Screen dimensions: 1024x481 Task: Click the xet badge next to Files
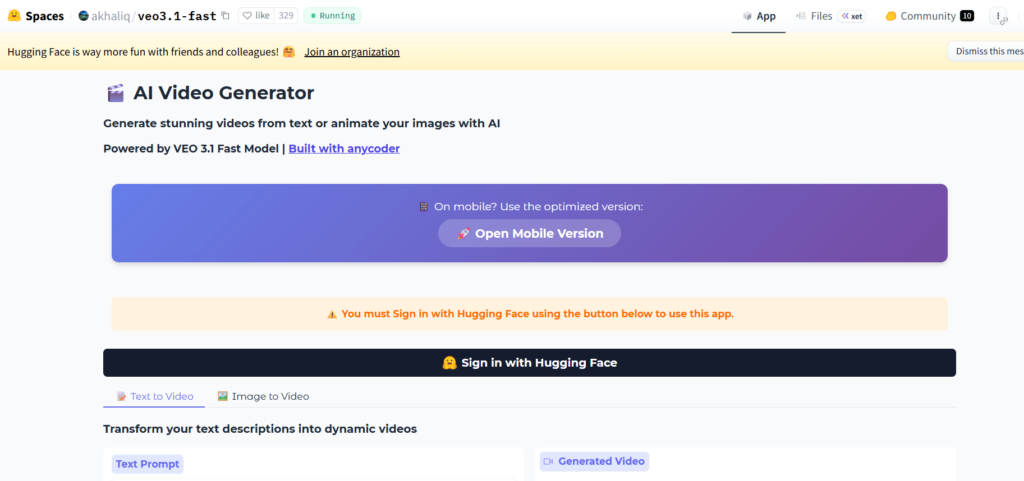coord(852,16)
